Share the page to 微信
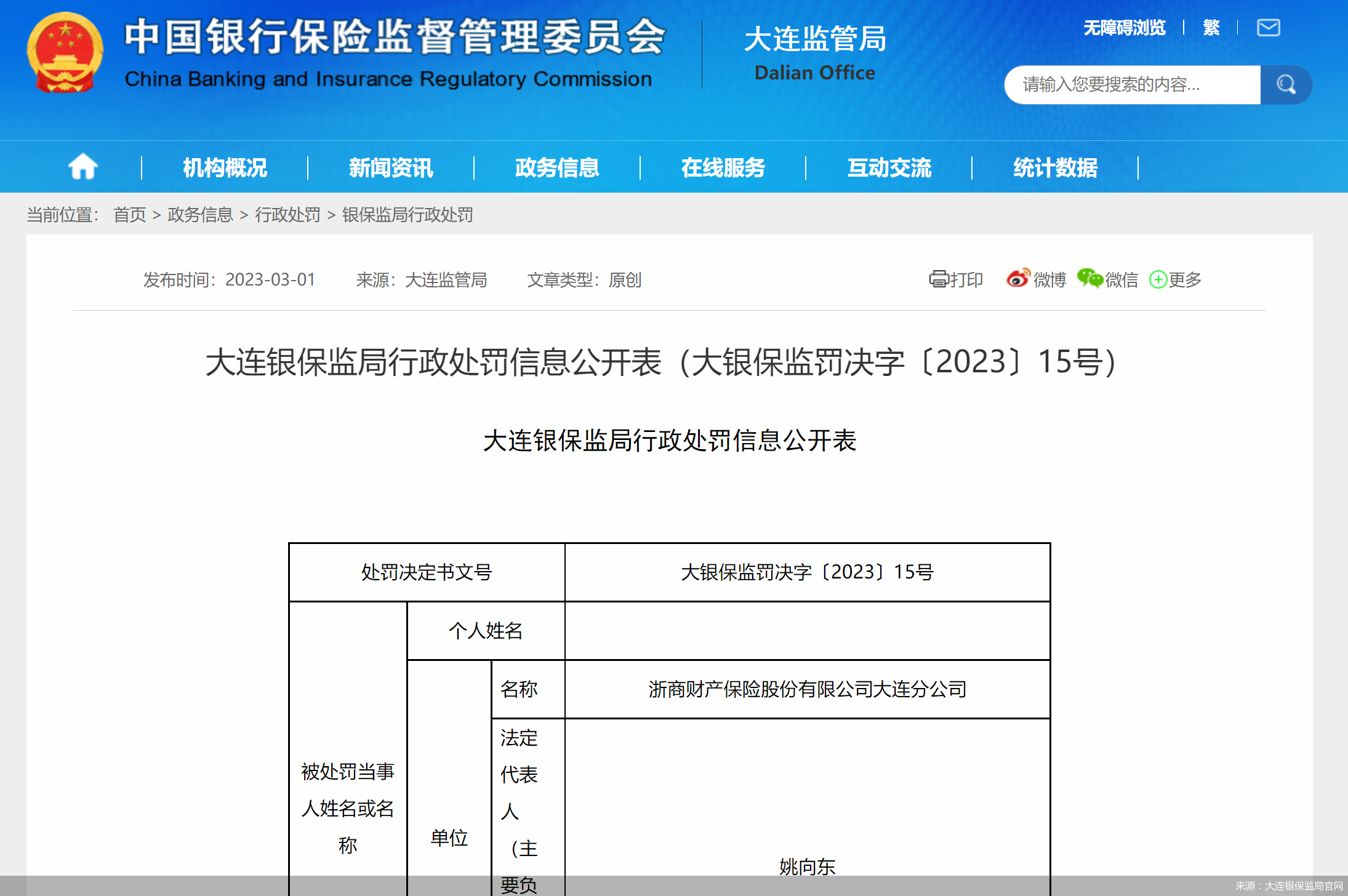 coord(1107,279)
